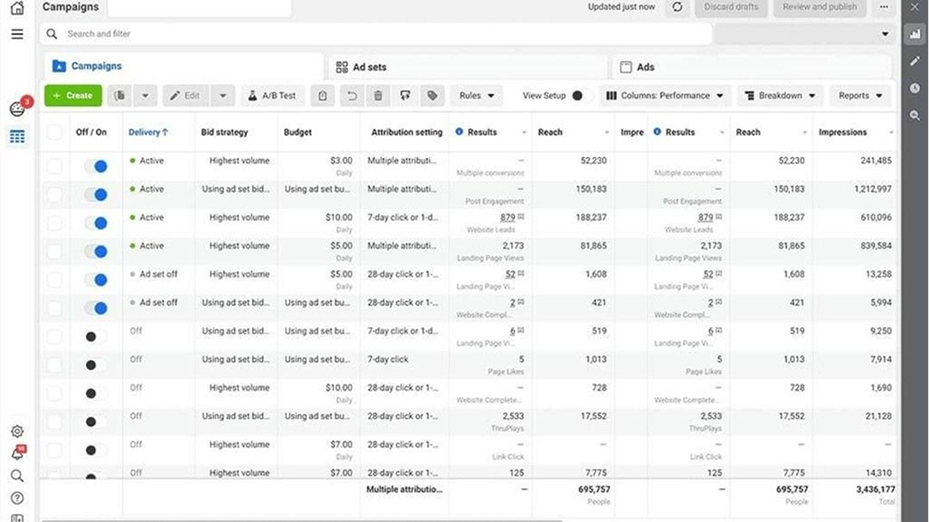Click the tag label icon in toolbar
This screenshot has height=522, width=929.
click(432, 96)
